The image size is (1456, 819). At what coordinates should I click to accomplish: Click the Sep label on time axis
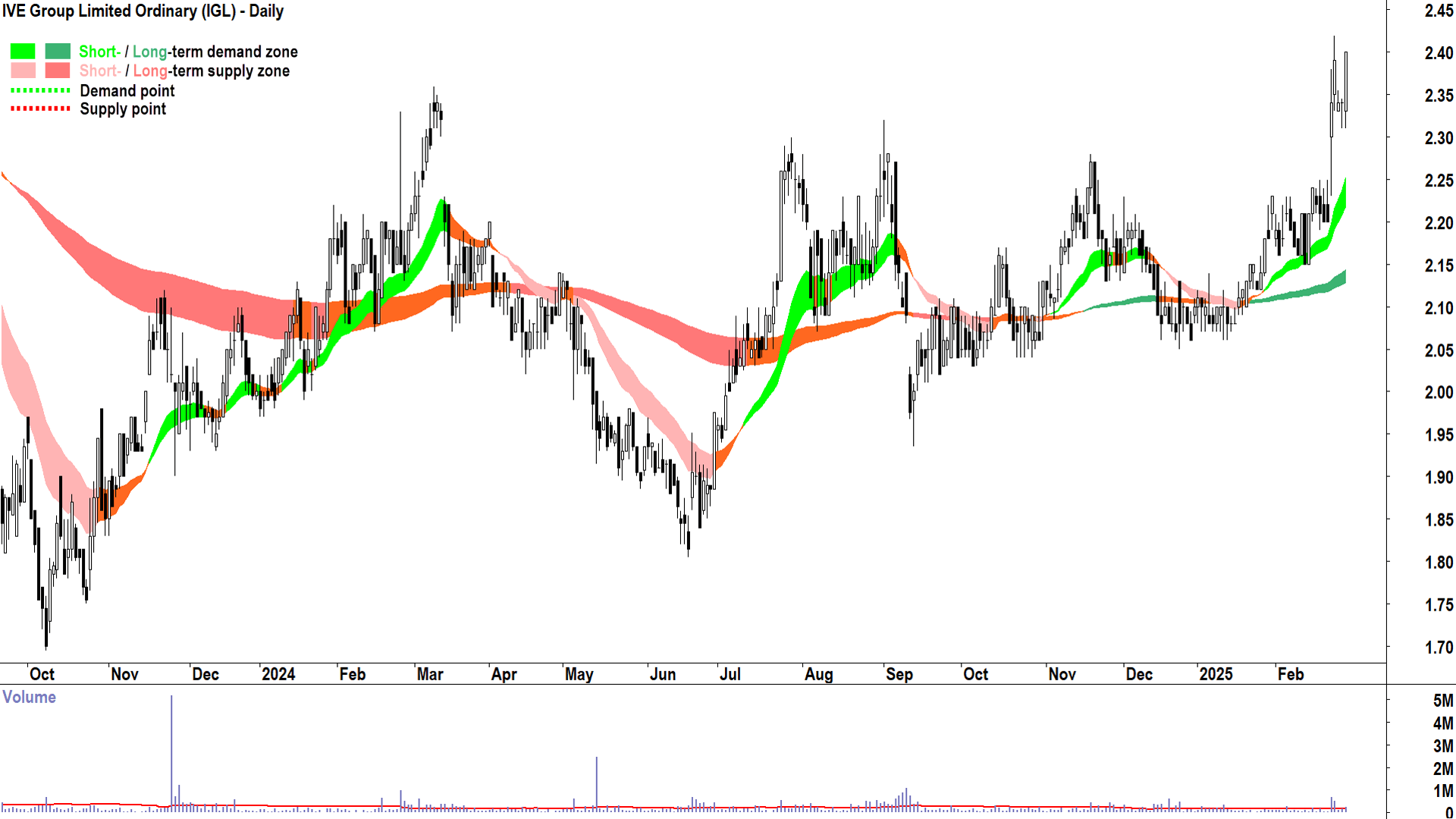899,674
